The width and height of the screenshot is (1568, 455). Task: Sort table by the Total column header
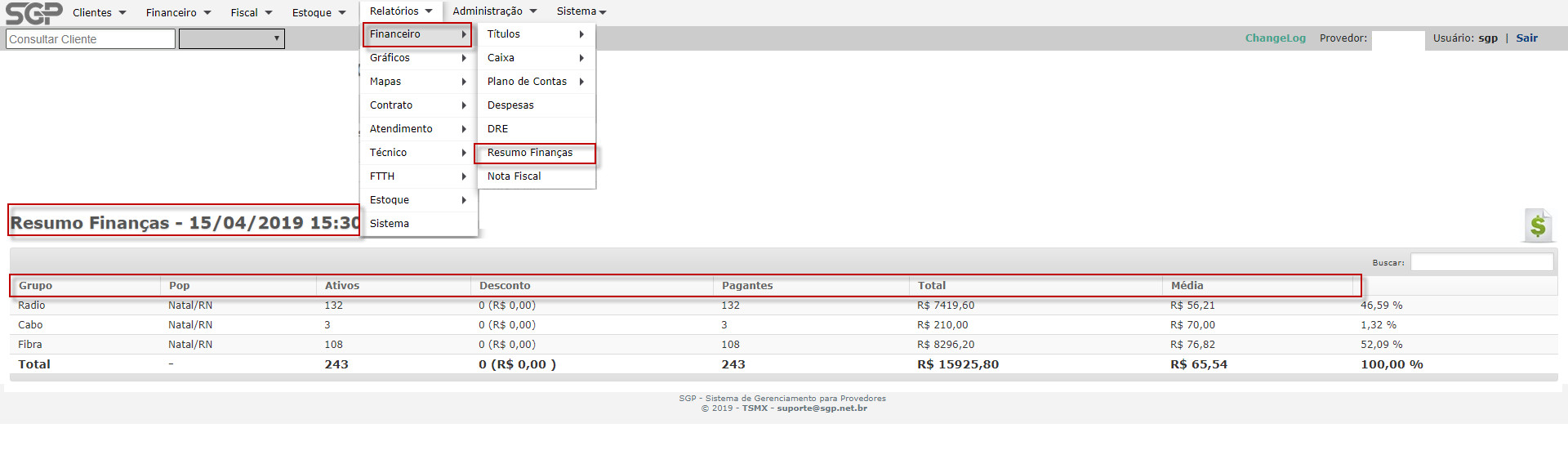[x=932, y=286]
